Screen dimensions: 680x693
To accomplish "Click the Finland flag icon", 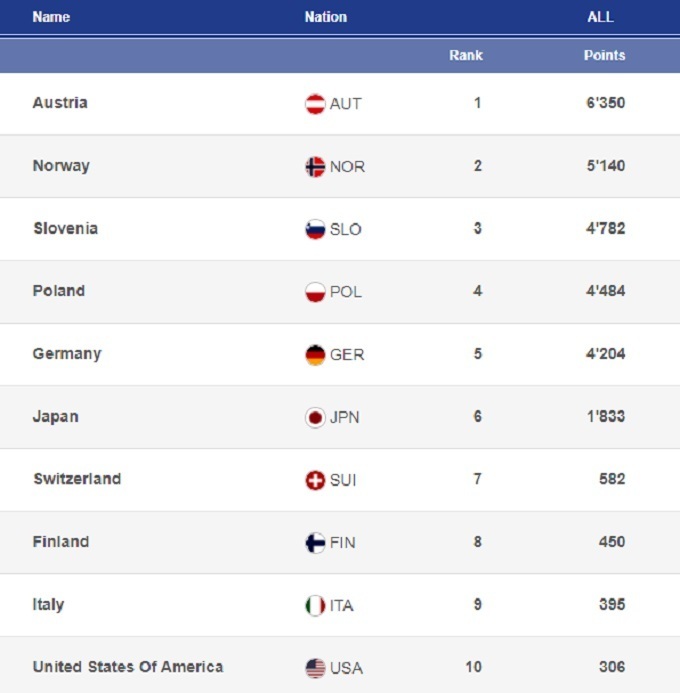I will pos(315,543).
